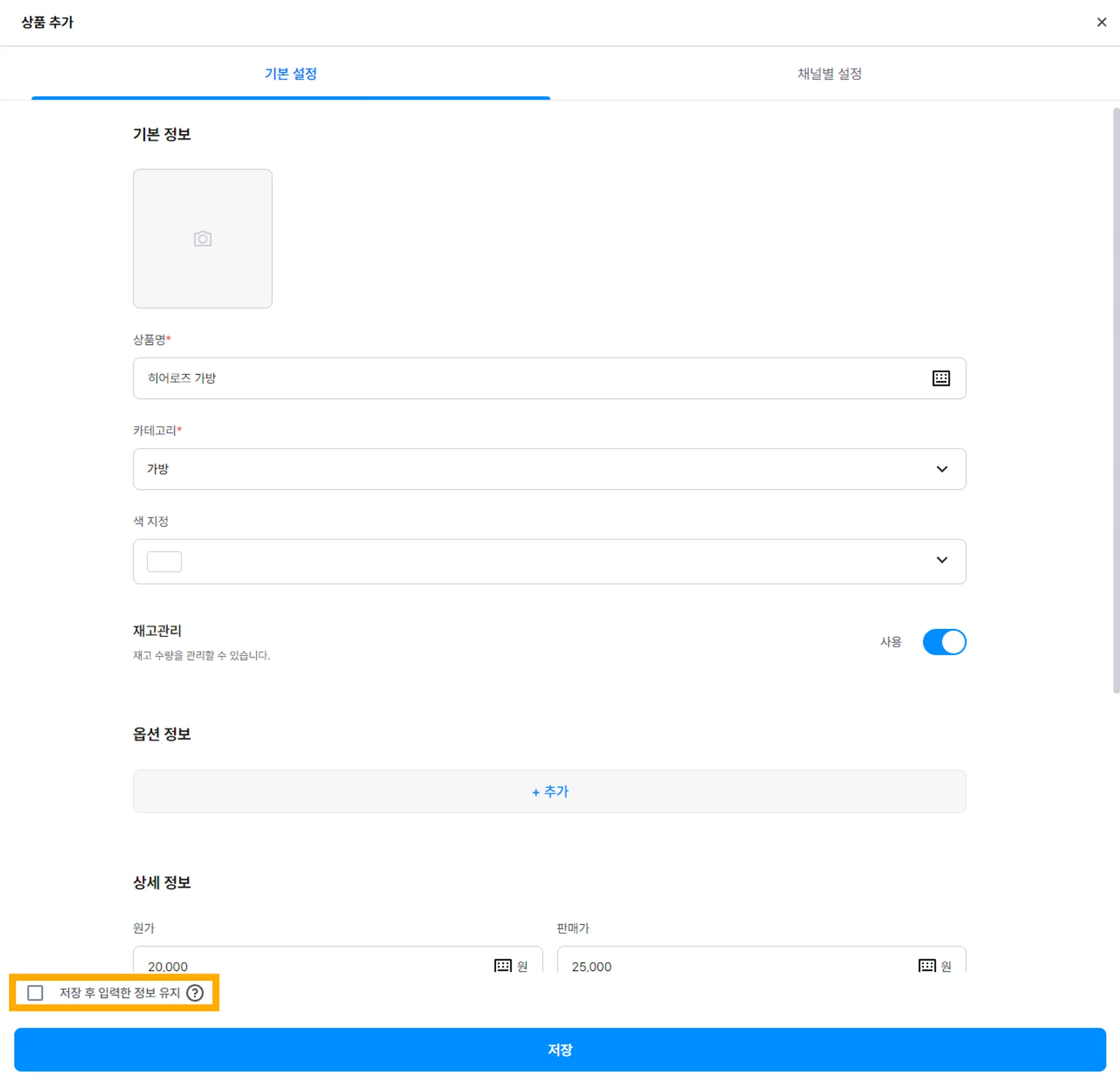Open the 카테고리 dropdown showing 가방
The height and width of the screenshot is (1086, 1120).
pyautogui.click(x=549, y=469)
